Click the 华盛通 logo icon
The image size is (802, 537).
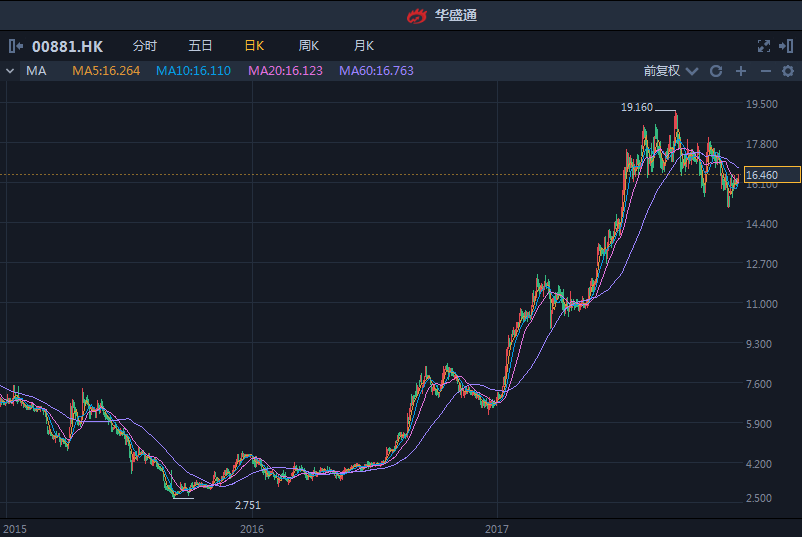[x=416, y=15]
